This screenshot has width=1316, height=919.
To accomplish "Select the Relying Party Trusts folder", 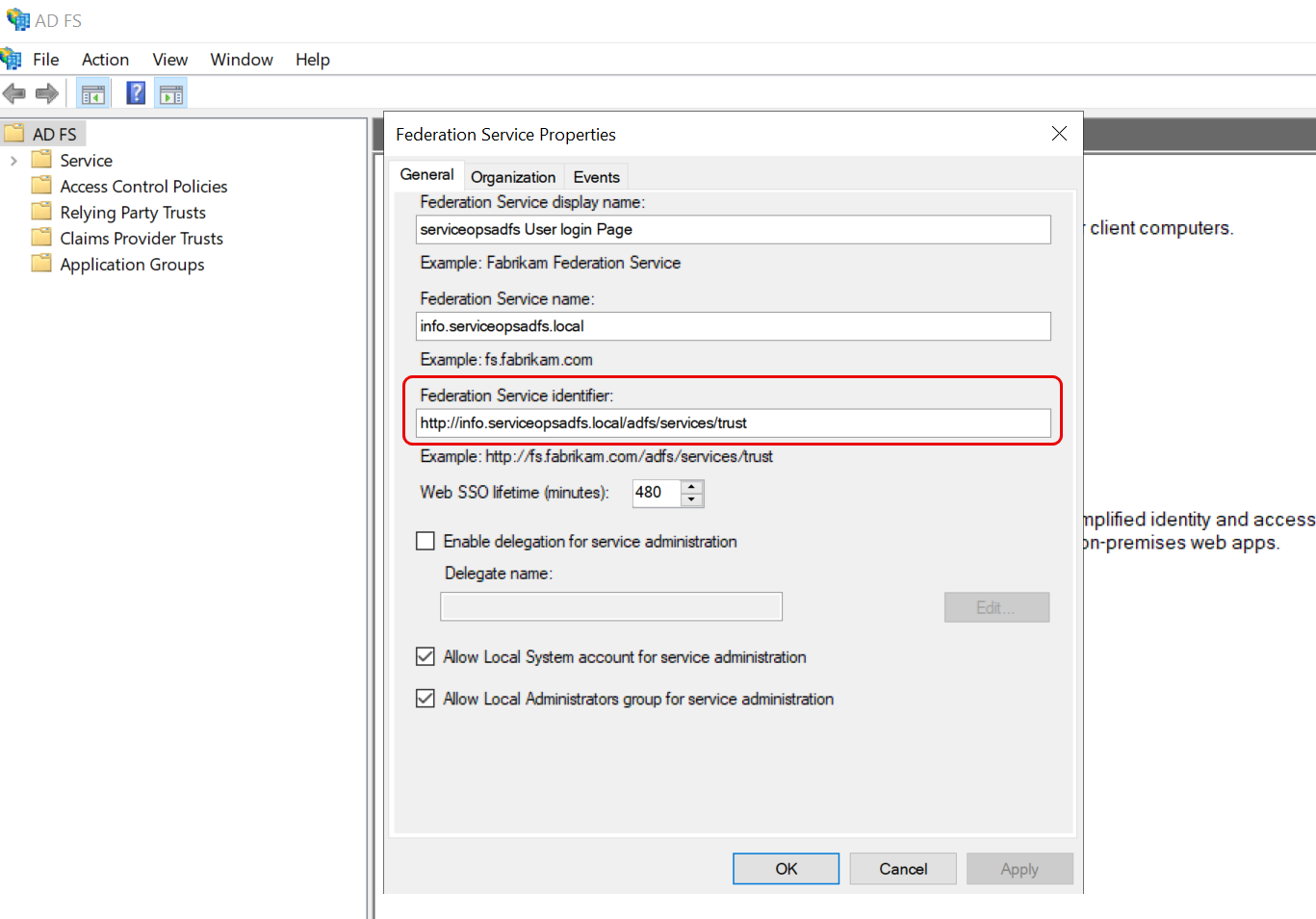I will (x=133, y=213).
